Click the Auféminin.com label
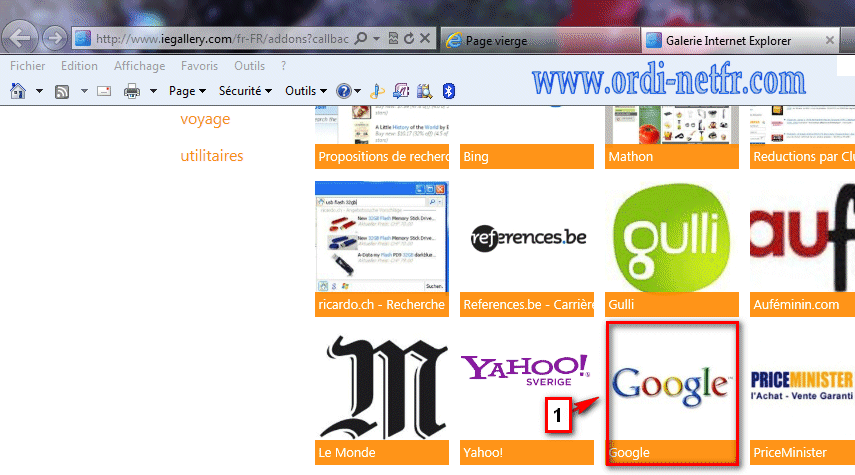 pos(802,304)
